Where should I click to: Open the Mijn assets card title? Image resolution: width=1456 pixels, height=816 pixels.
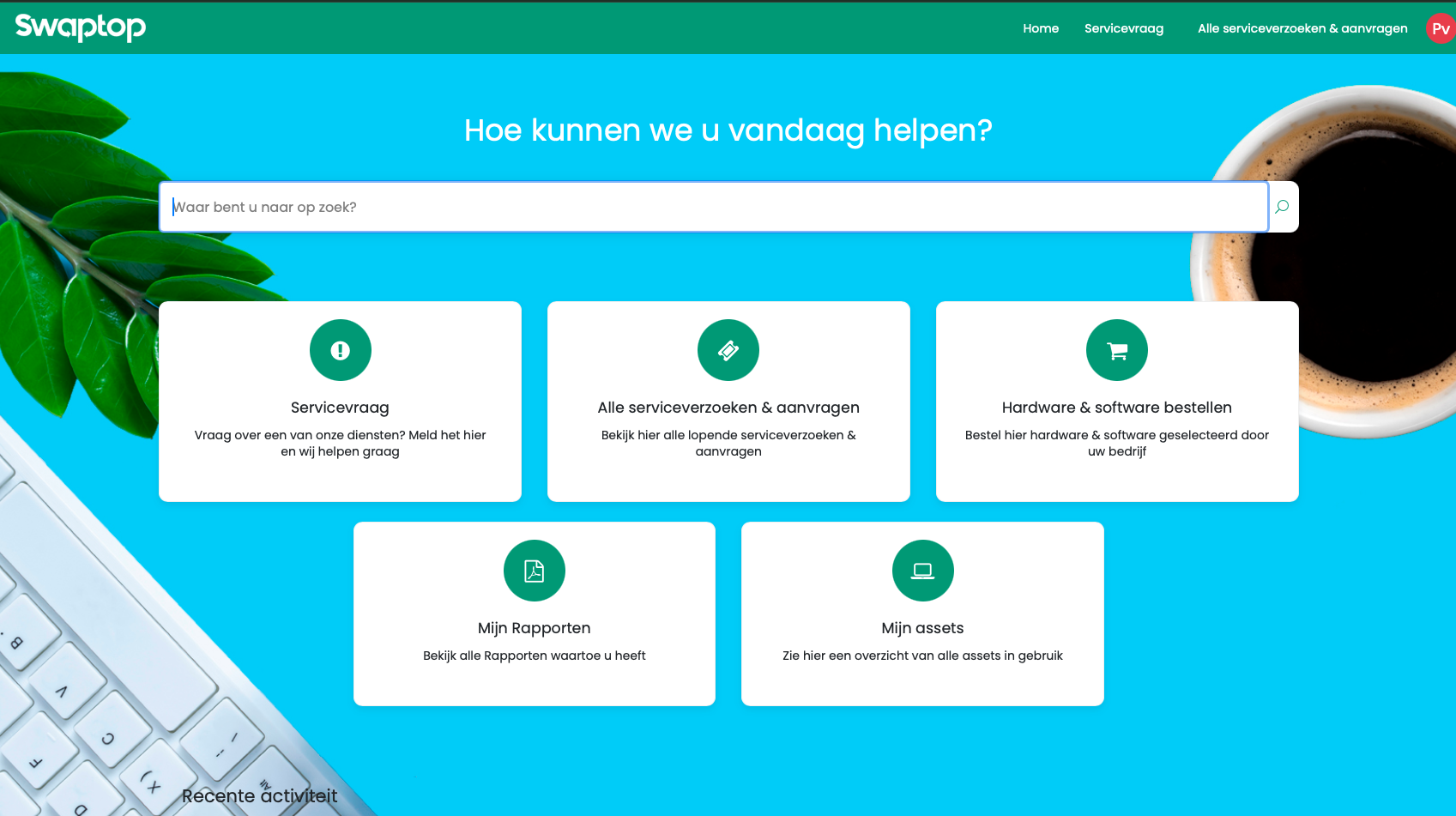(923, 628)
